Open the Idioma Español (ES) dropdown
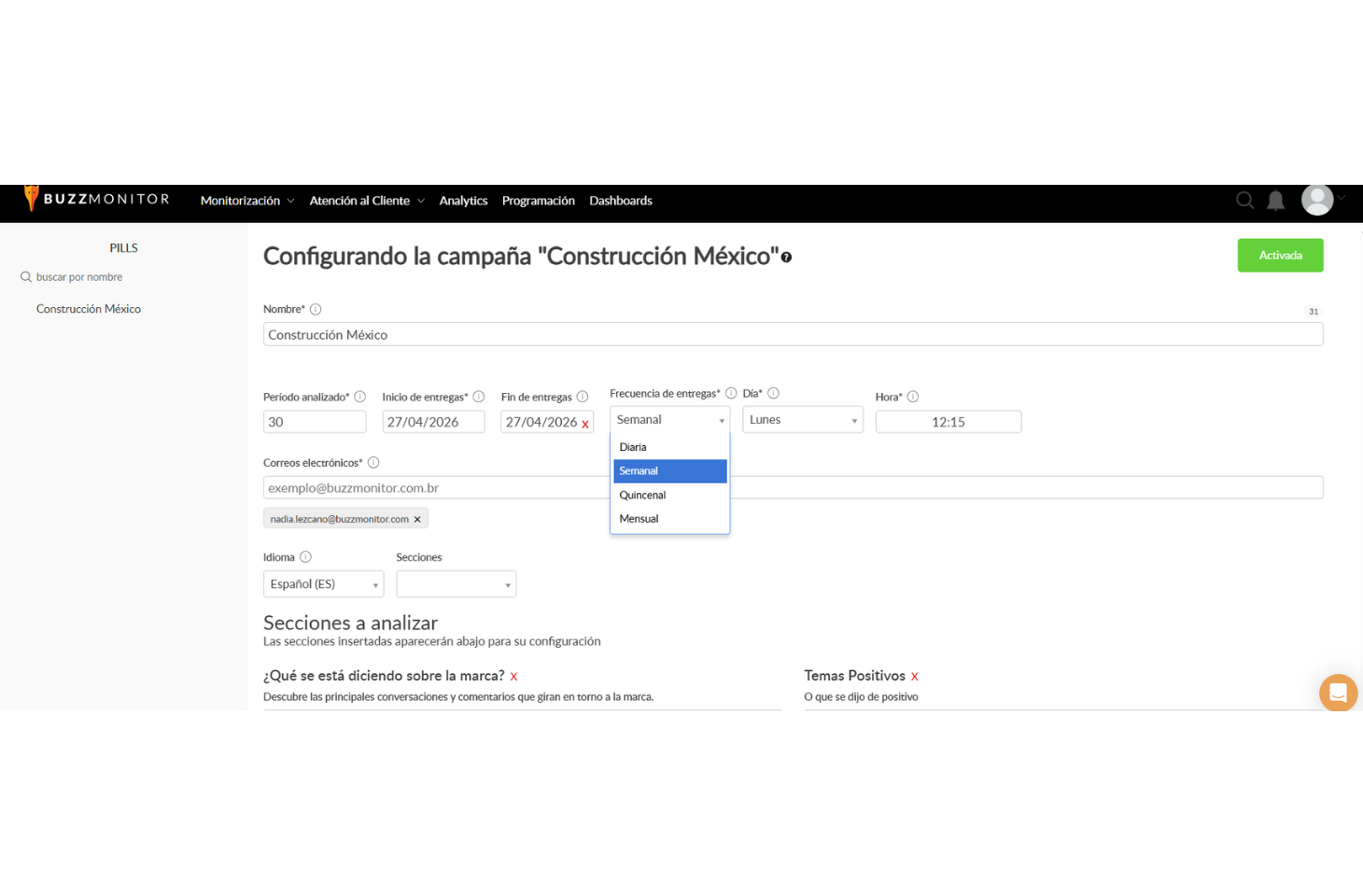Image resolution: width=1363 pixels, height=896 pixels. pyautogui.click(x=323, y=584)
